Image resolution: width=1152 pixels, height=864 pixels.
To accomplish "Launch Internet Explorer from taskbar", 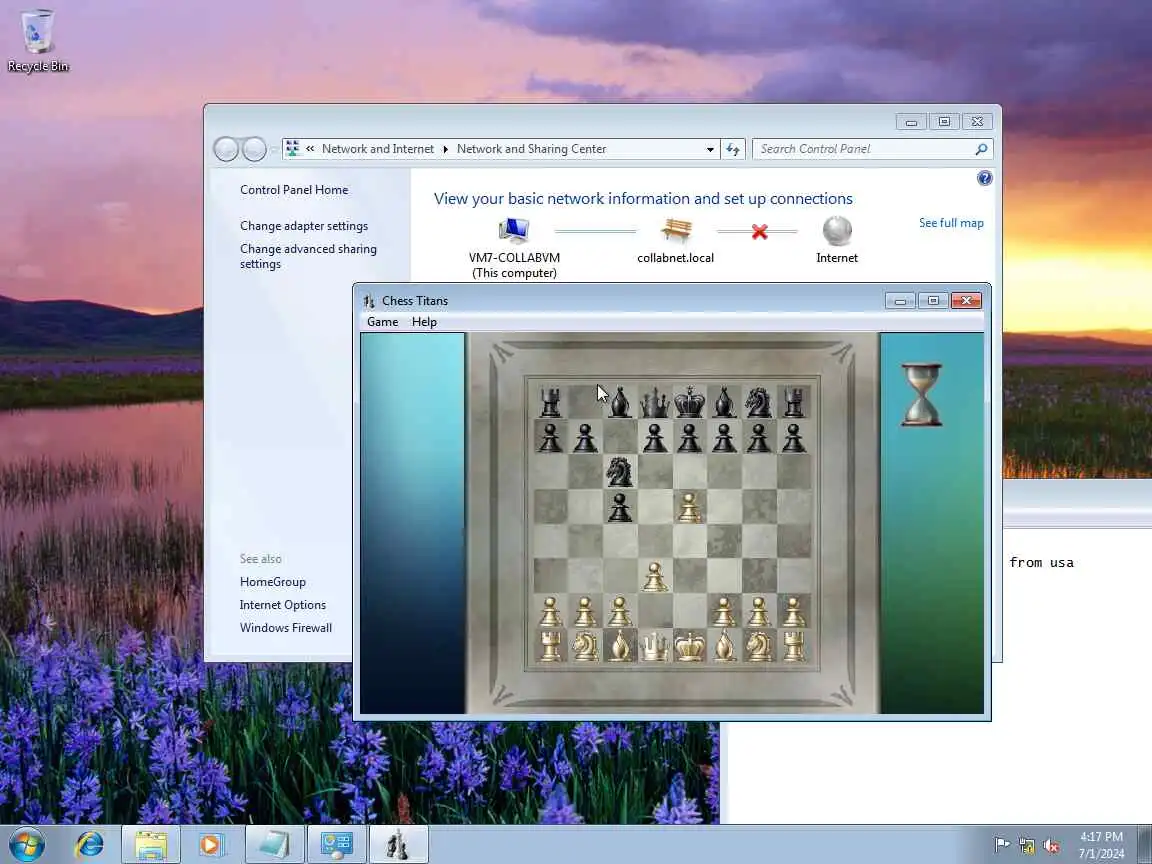I will [90, 845].
